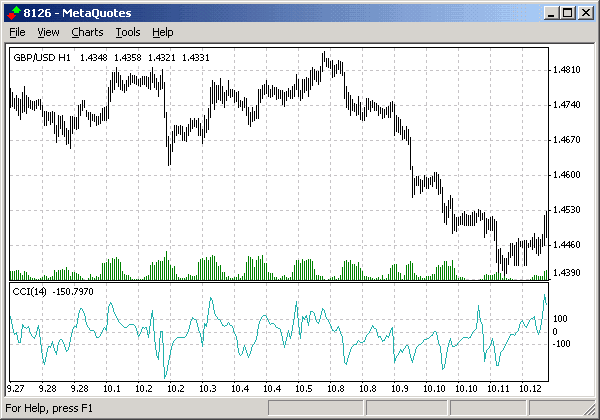The width and height of the screenshot is (600, 420).
Task: Click the 1.4321 low price value
Action: (161, 58)
